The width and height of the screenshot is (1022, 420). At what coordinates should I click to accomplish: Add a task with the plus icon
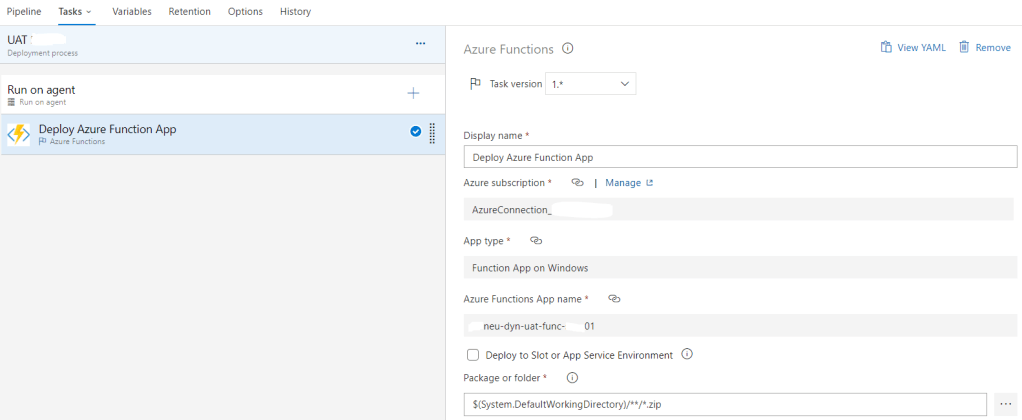413,93
